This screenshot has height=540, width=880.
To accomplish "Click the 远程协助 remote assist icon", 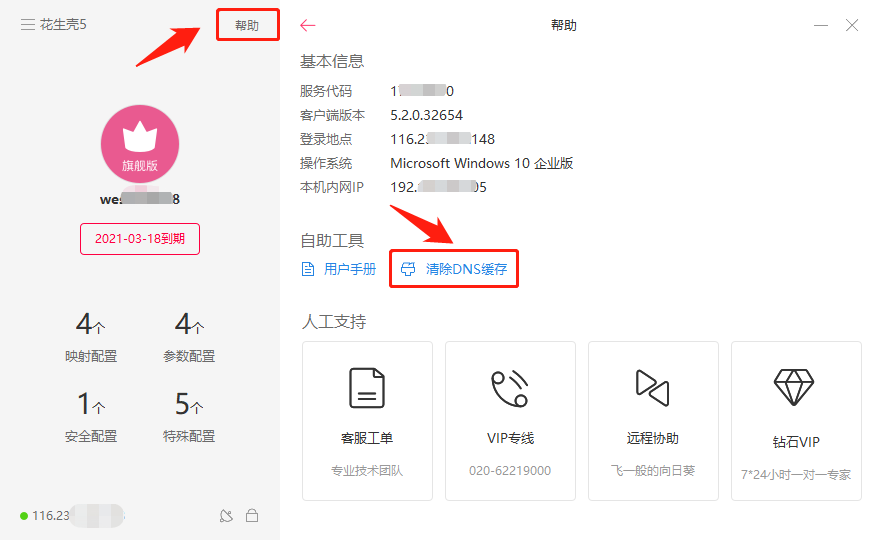I will coord(652,387).
